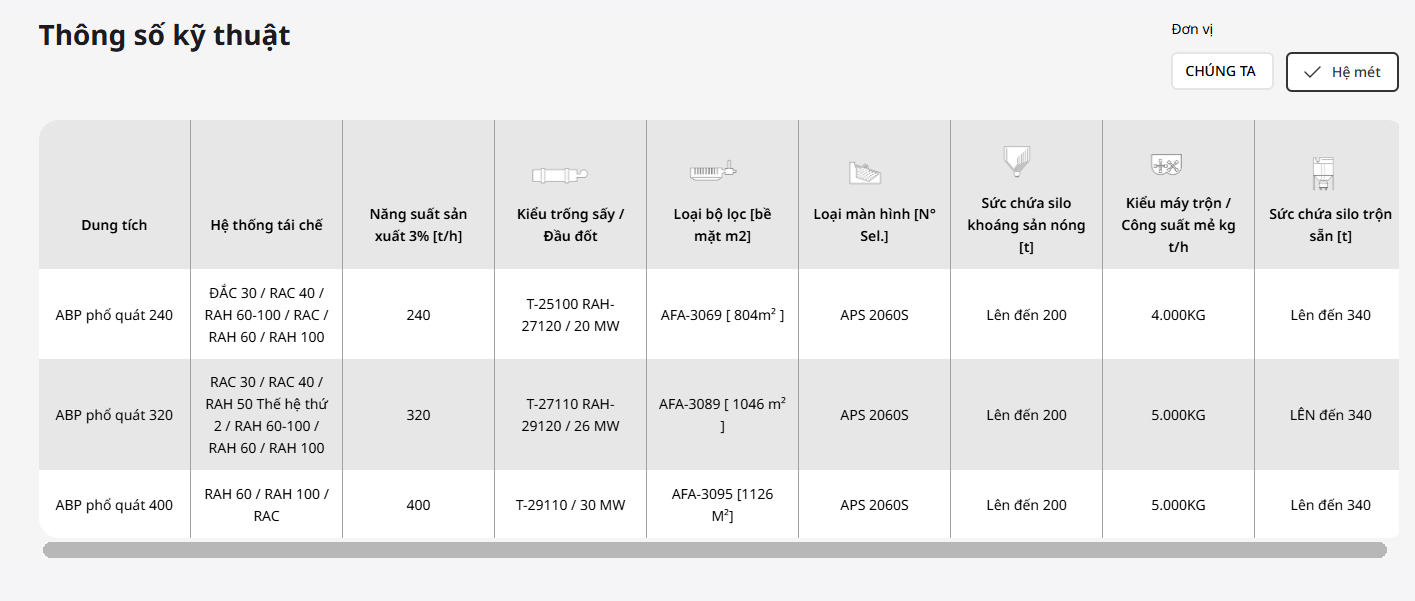Select the ABP phổ quát 400 row
The height and width of the screenshot is (601, 1415).
tap(114, 505)
